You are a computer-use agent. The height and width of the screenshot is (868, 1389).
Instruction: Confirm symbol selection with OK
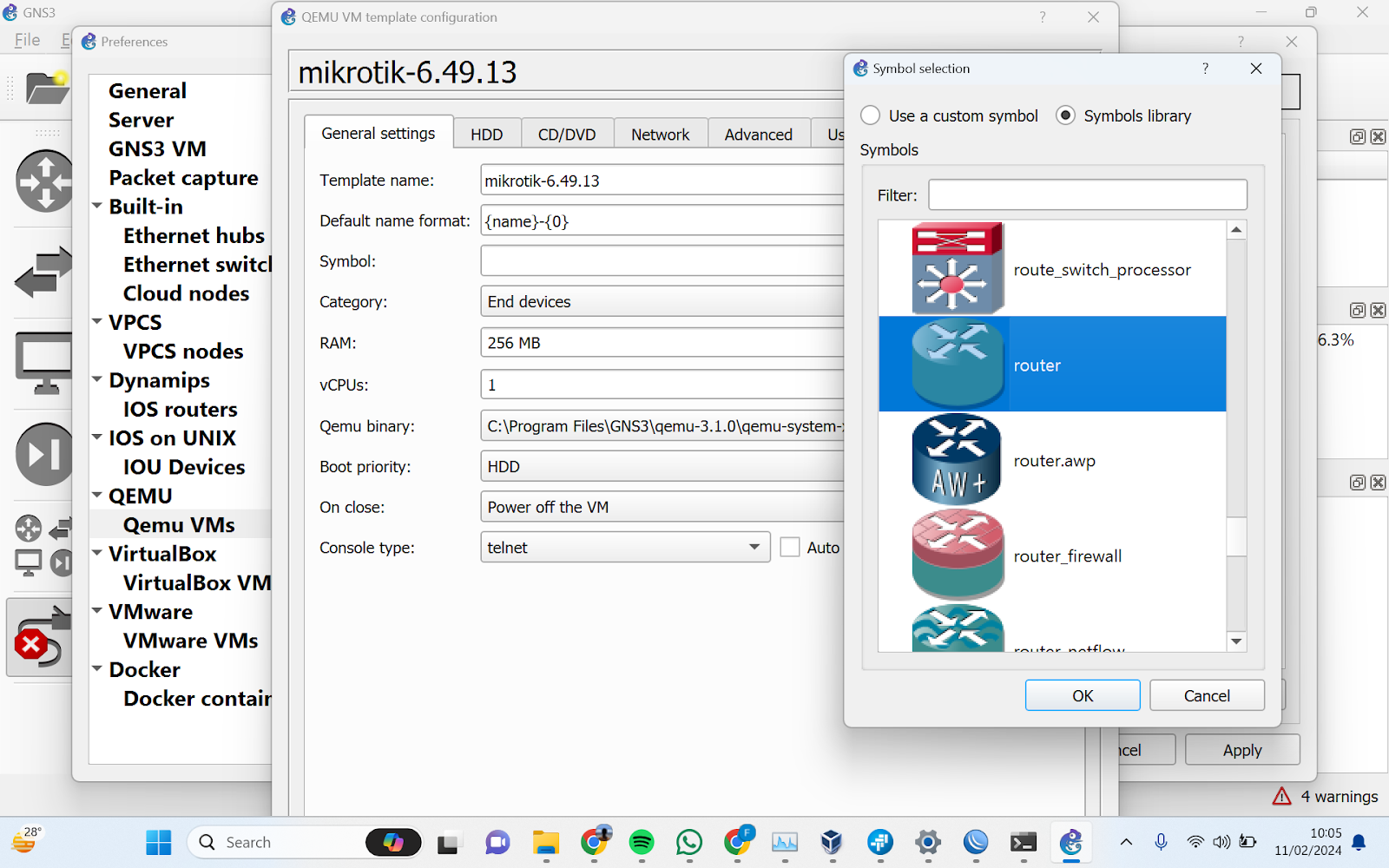pos(1083,695)
